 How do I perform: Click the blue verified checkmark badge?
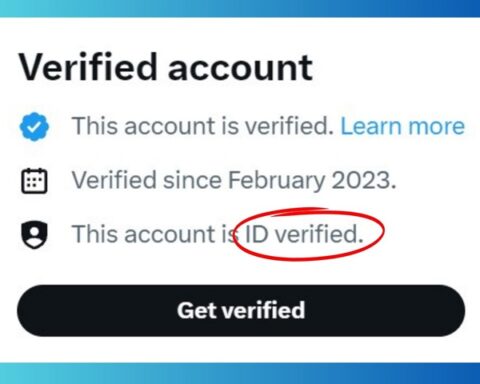(34, 127)
